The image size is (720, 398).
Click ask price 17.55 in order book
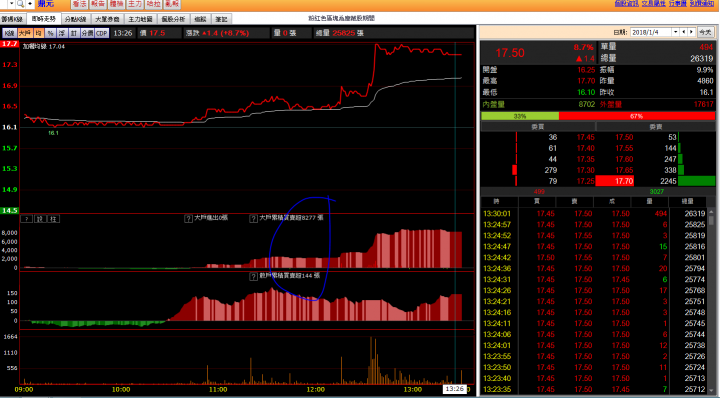[624, 148]
